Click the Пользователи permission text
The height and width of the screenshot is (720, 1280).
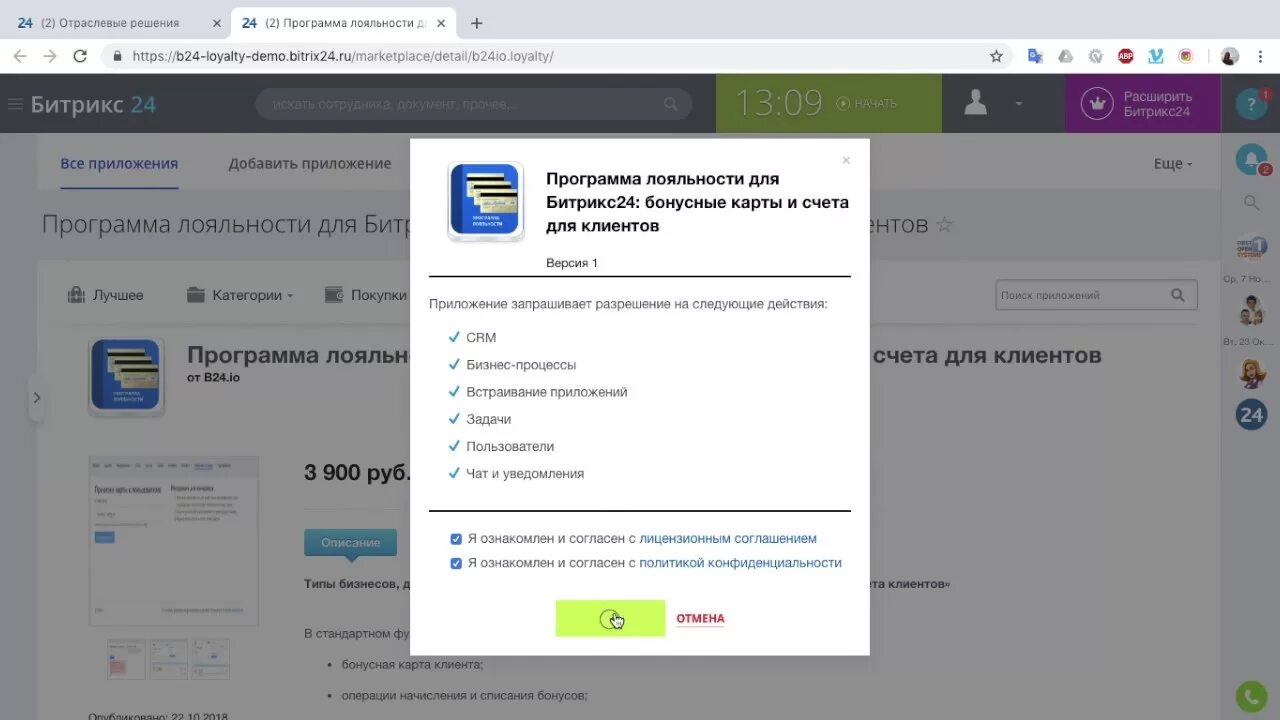[x=510, y=447]
